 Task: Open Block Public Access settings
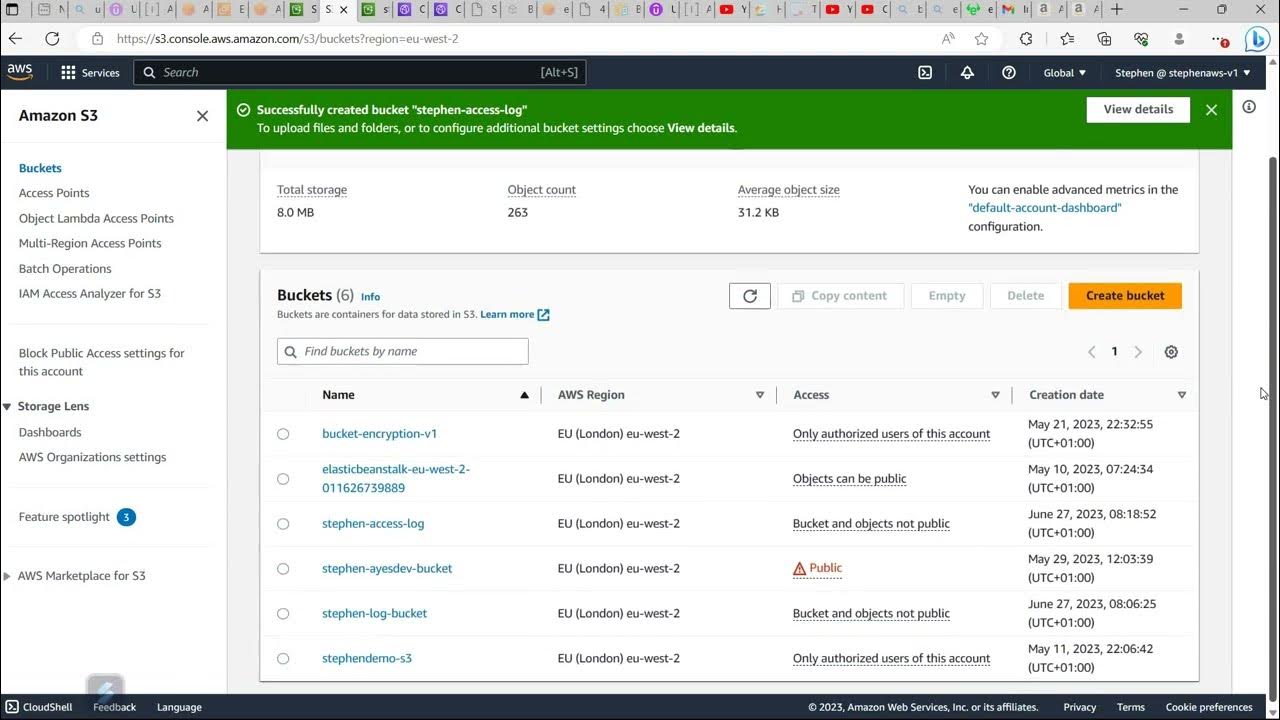[x=102, y=362]
